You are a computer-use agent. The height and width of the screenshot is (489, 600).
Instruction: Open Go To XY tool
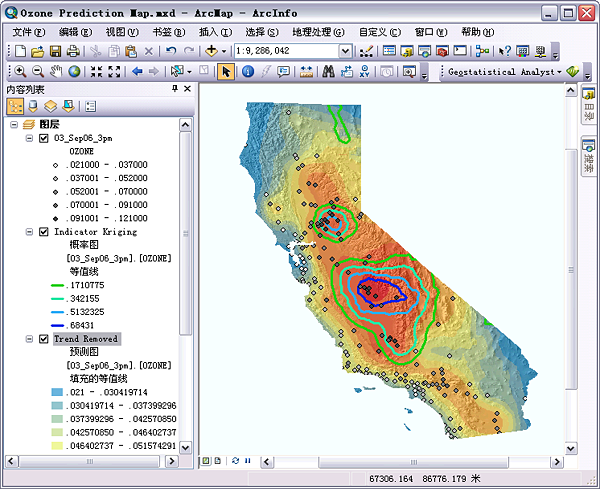click(365, 72)
